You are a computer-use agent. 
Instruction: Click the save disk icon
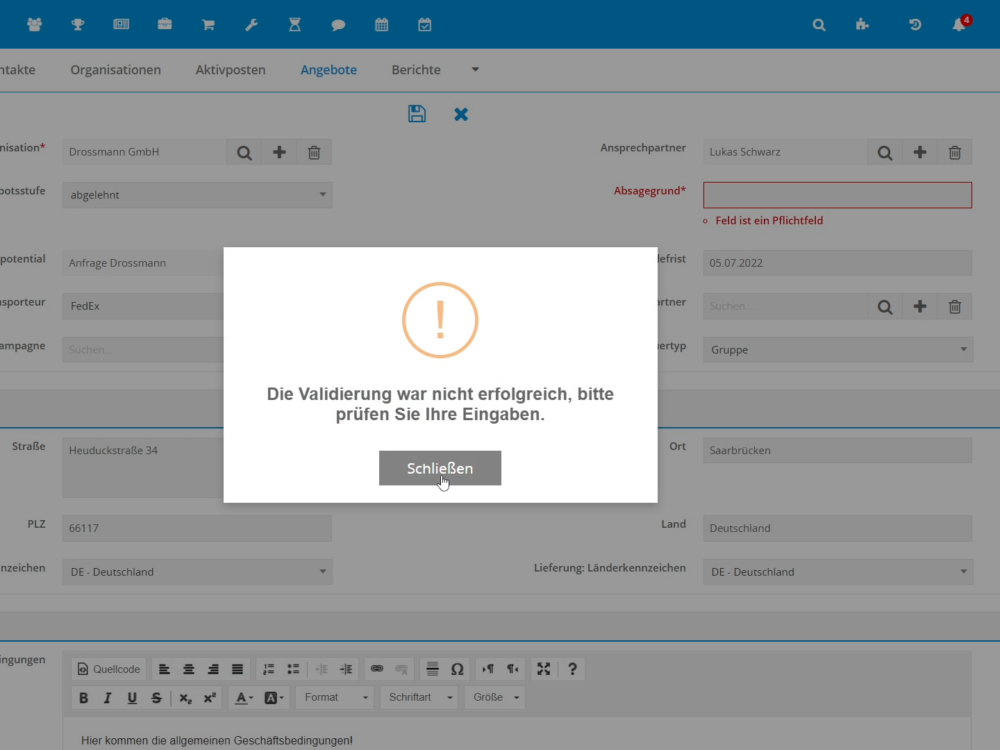(417, 114)
